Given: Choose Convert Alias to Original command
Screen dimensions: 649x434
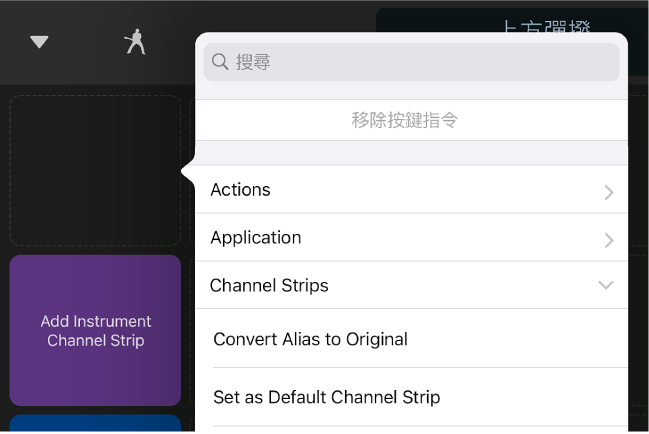Looking at the screenshot, I should click(411, 339).
